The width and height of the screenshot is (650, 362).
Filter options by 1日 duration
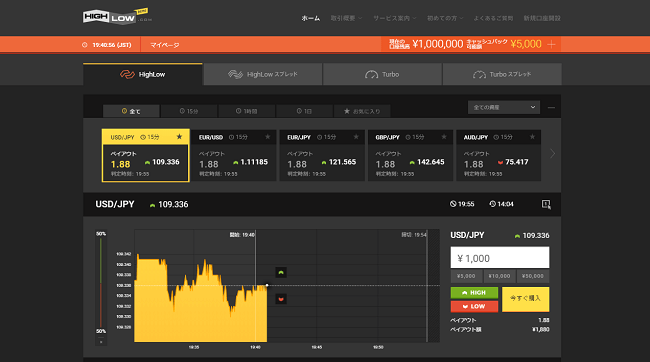(x=304, y=111)
